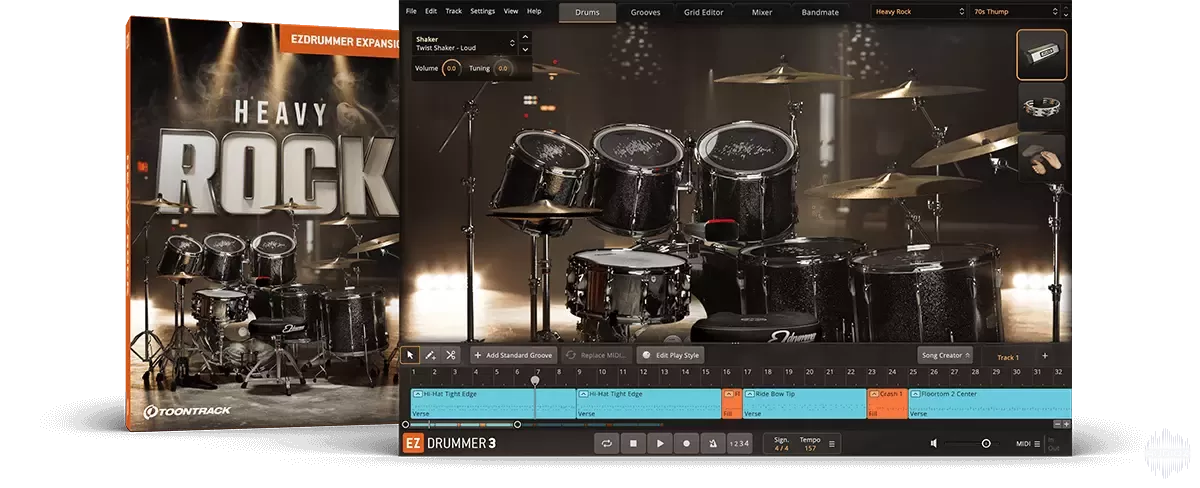1200x488 pixels.
Task: Open the Track menu
Action: (x=454, y=11)
